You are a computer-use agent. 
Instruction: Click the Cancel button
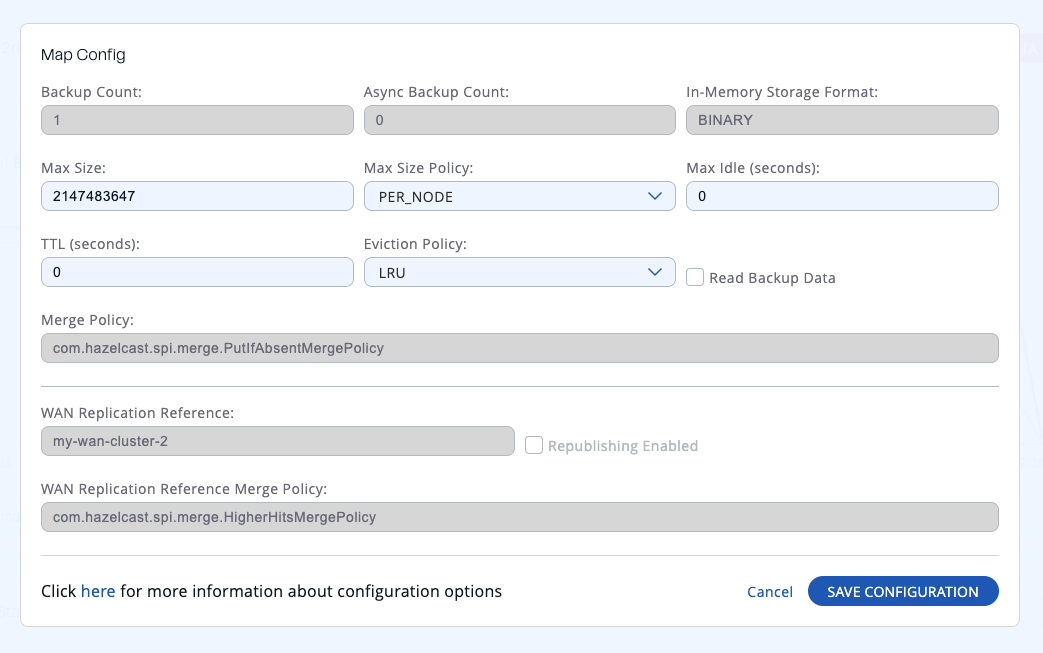(x=769, y=591)
